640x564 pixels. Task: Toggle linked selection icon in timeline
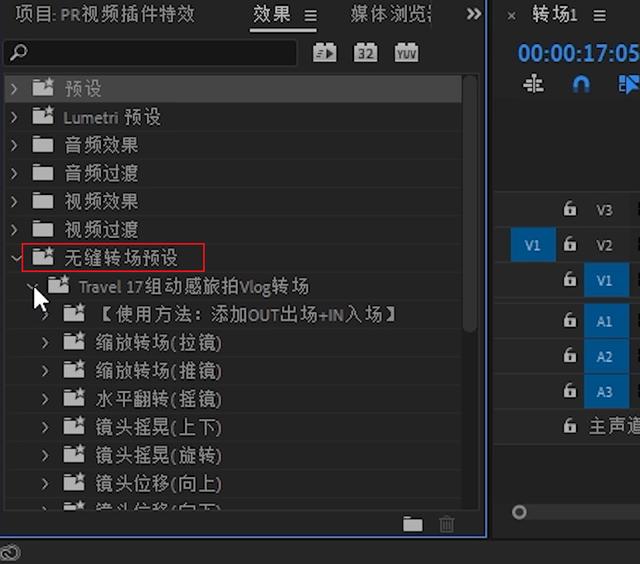click(629, 85)
